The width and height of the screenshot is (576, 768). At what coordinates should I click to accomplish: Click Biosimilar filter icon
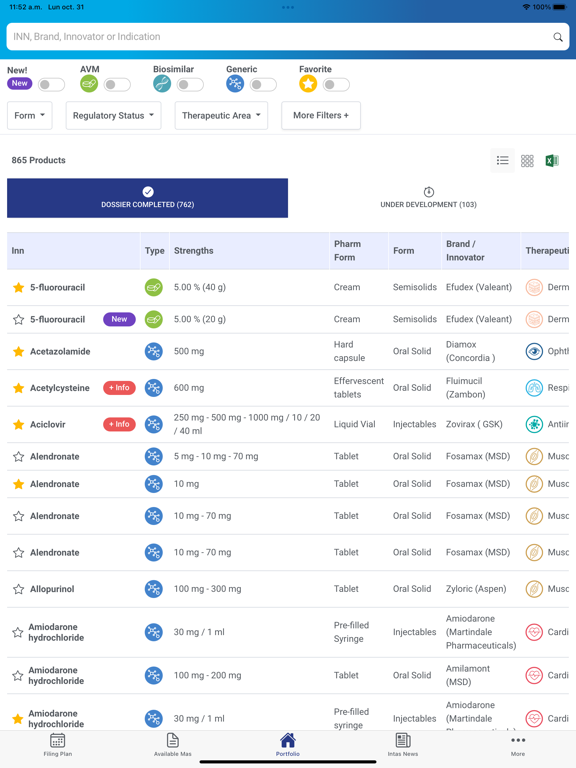point(162,84)
